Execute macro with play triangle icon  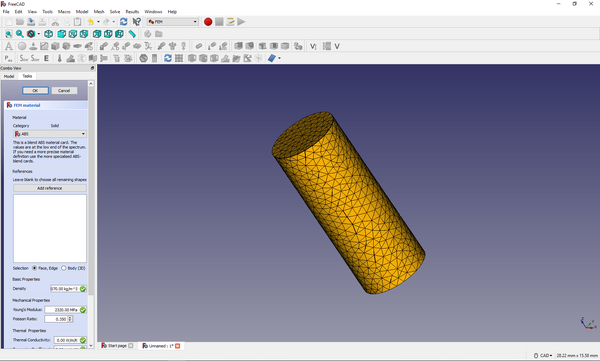[x=241, y=22]
